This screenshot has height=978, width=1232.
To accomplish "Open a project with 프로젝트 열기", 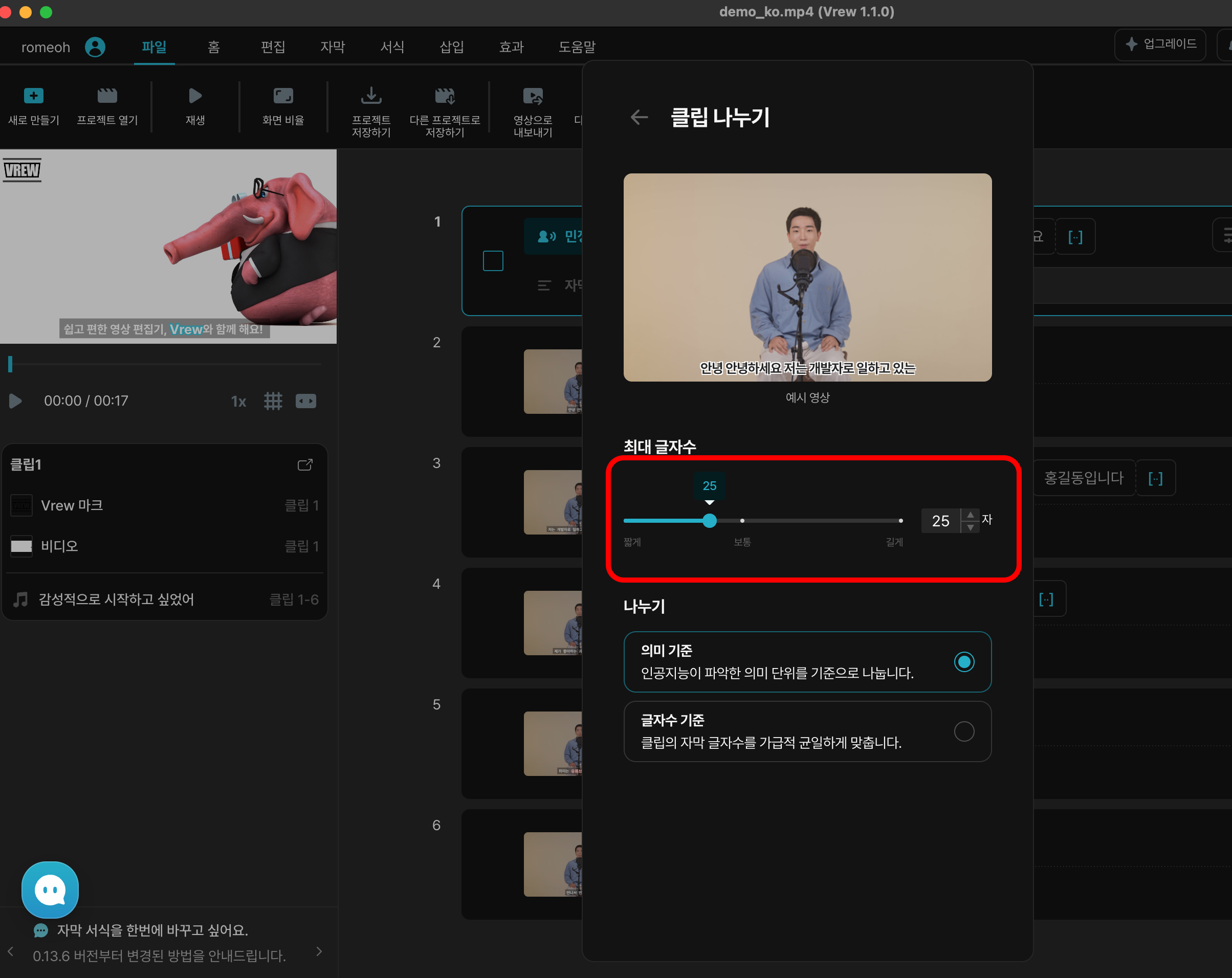I will pos(107,96).
